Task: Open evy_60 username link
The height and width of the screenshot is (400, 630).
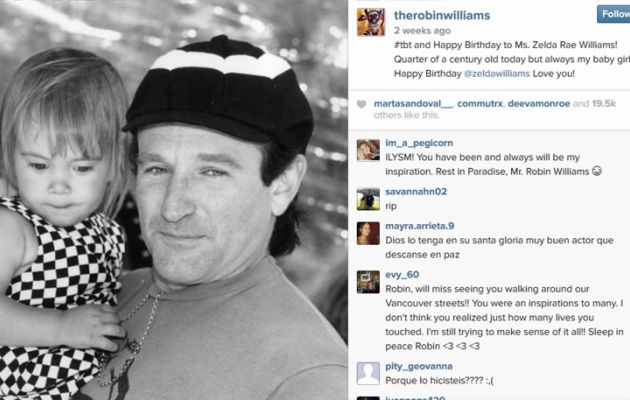Action: [402, 275]
